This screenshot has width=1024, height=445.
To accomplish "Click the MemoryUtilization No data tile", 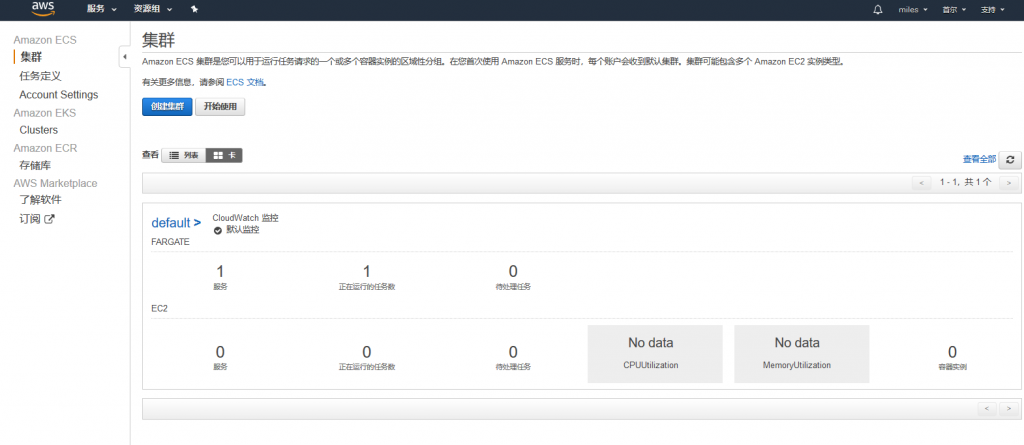I will coord(801,354).
